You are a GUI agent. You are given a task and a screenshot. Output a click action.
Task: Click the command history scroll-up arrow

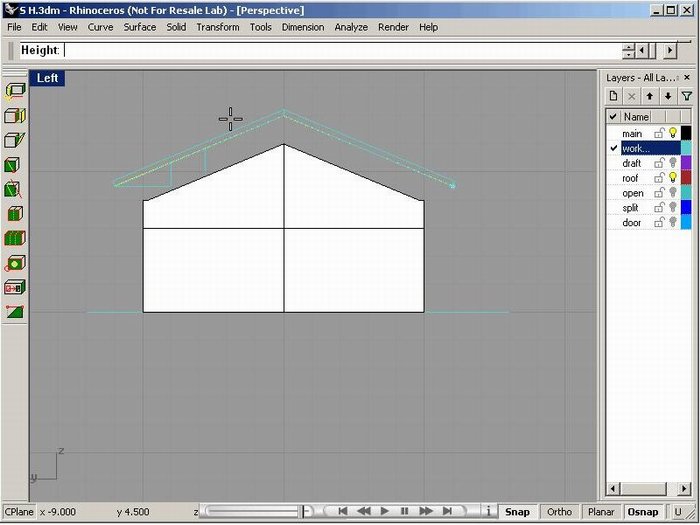(628, 46)
